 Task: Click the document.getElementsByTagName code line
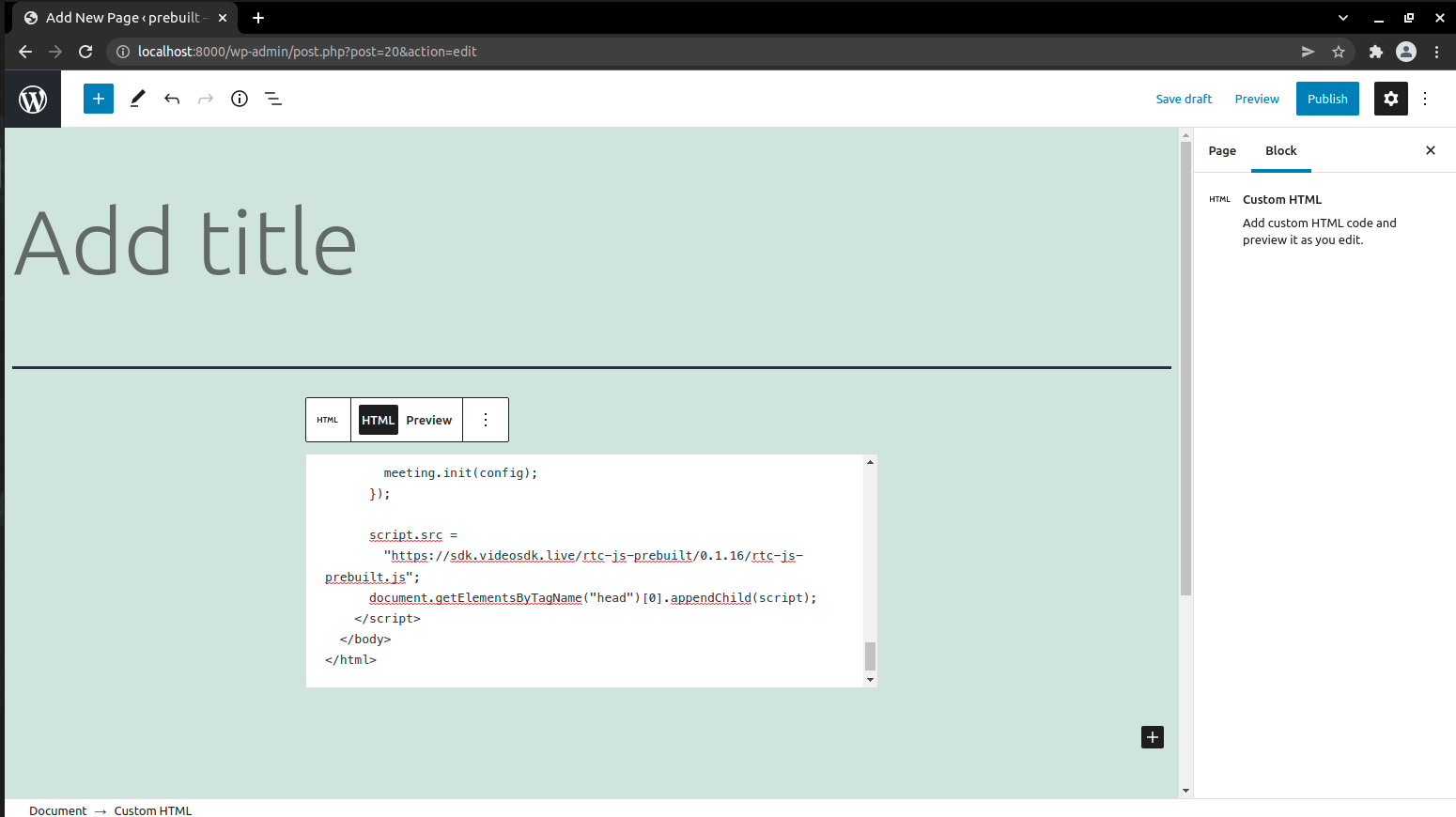pos(593,597)
